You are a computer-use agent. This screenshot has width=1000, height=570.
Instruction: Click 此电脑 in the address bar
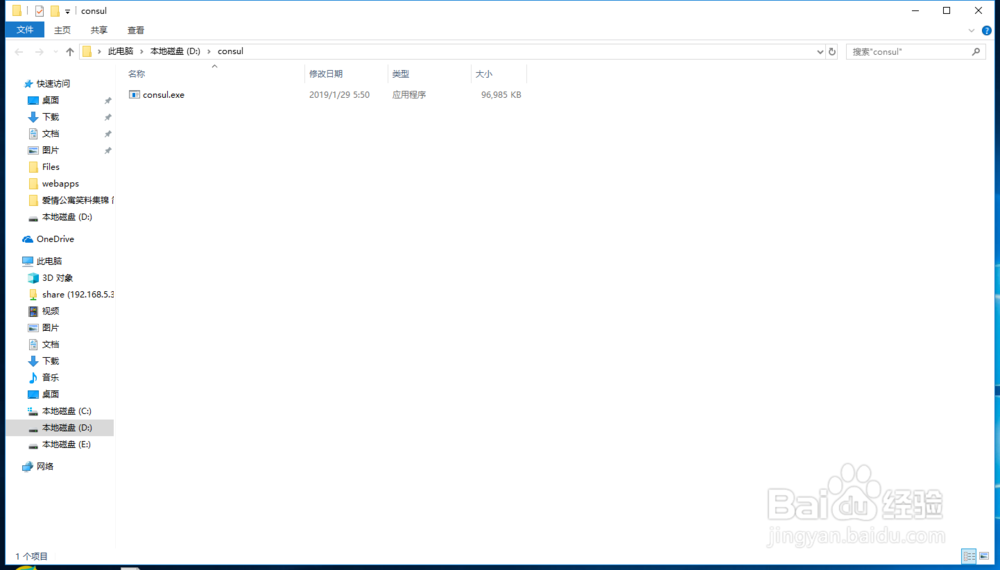tap(121, 51)
